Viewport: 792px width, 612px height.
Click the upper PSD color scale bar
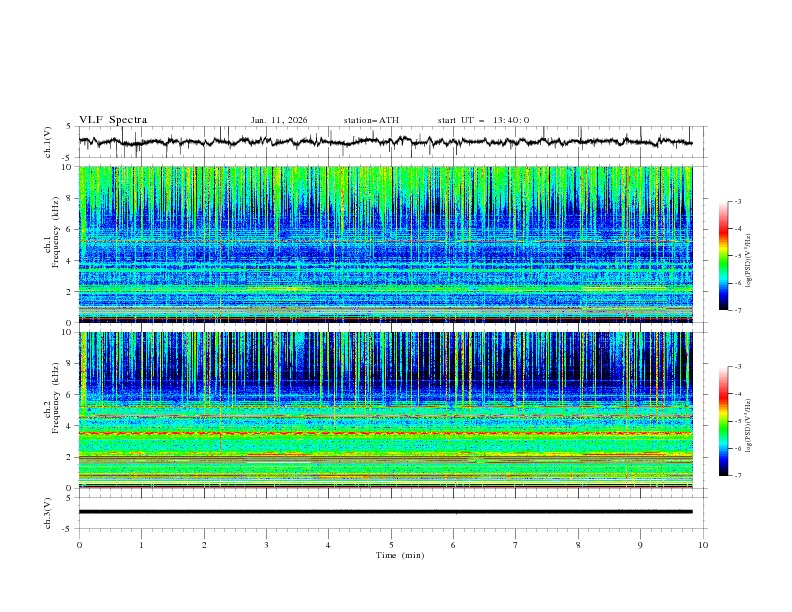tap(723, 255)
